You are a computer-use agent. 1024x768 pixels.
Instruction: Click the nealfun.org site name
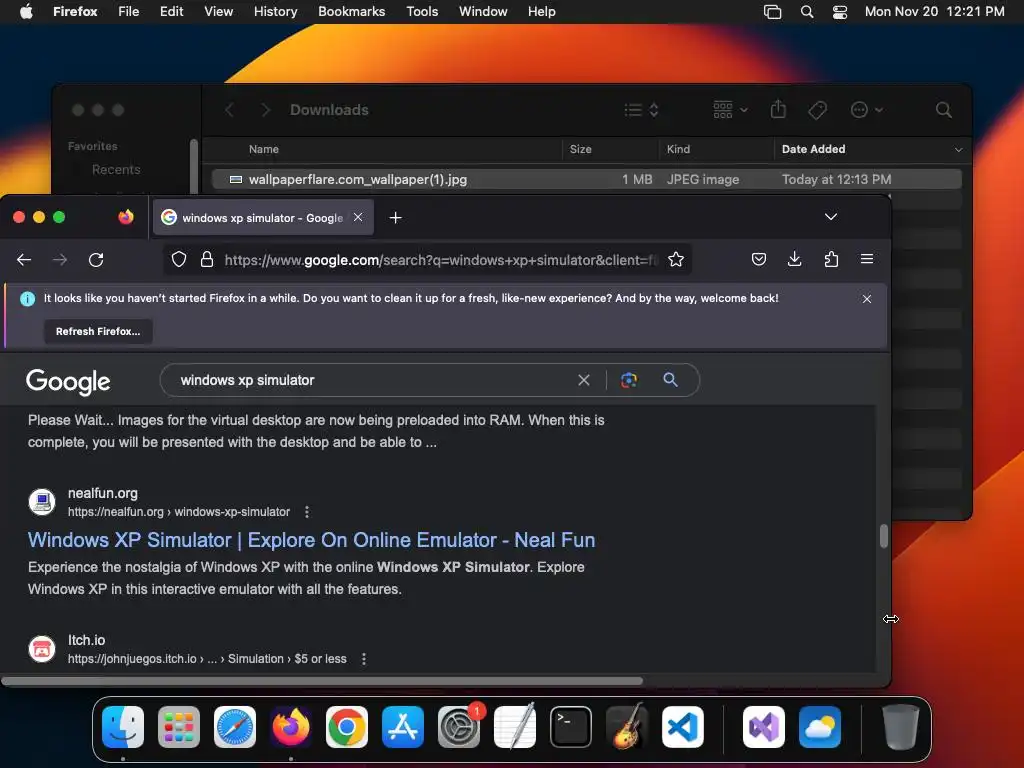(x=103, y=493)
